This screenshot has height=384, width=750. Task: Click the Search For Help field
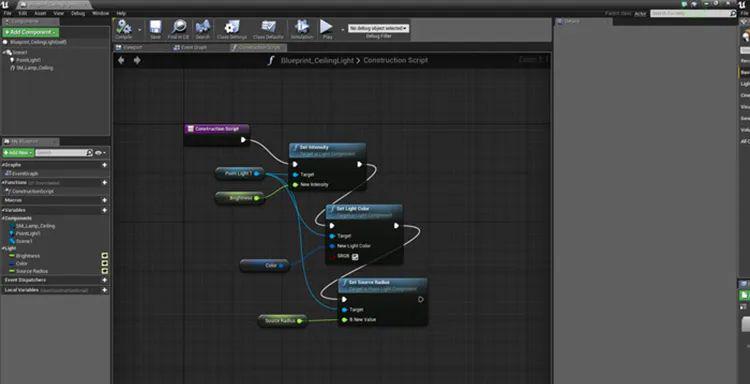pos(694,13)
